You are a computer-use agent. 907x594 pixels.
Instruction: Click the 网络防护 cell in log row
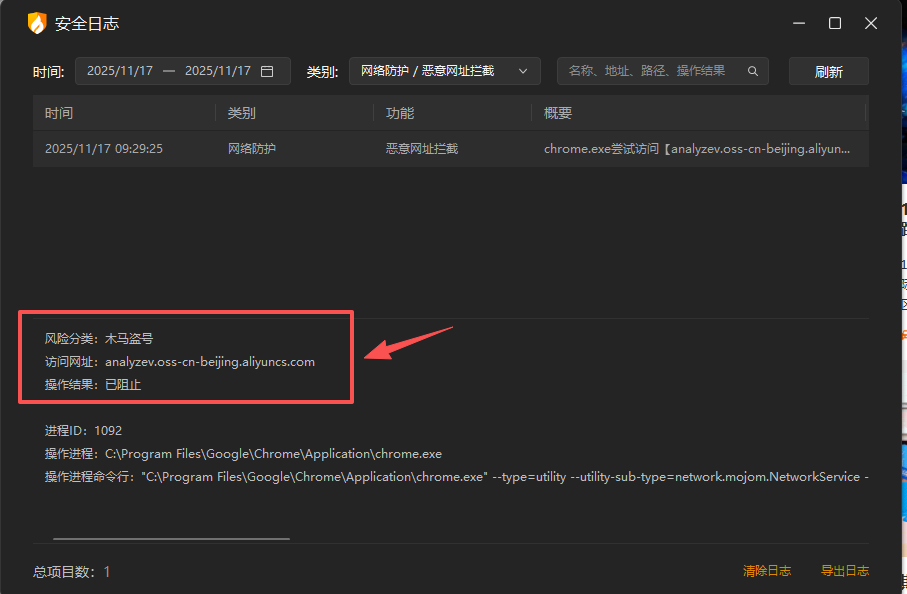[252, 149]
